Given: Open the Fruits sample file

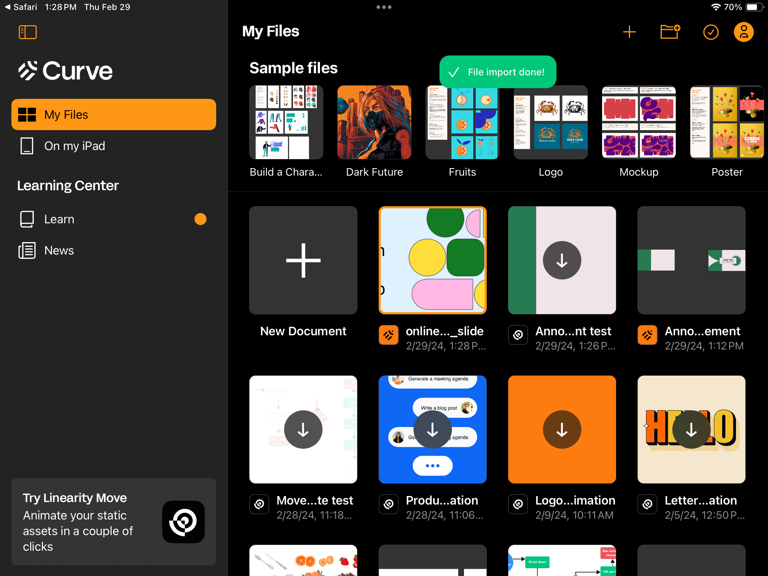Looking at the screenshot, I should tap(462, 122).
